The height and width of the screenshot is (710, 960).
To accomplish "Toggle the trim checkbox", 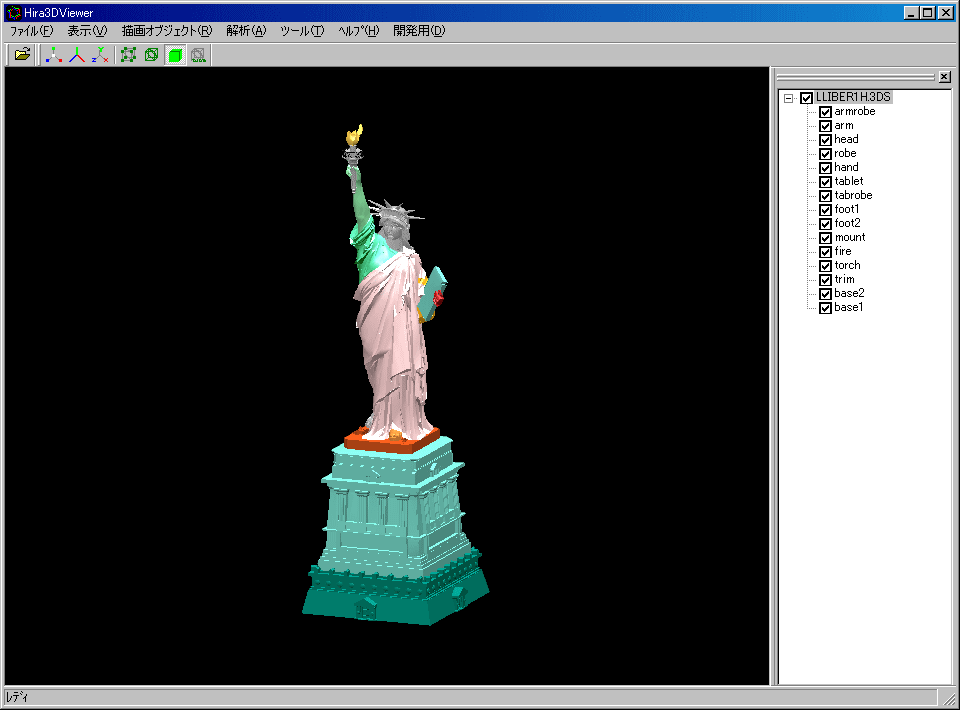I will click(x=825, y=280).
